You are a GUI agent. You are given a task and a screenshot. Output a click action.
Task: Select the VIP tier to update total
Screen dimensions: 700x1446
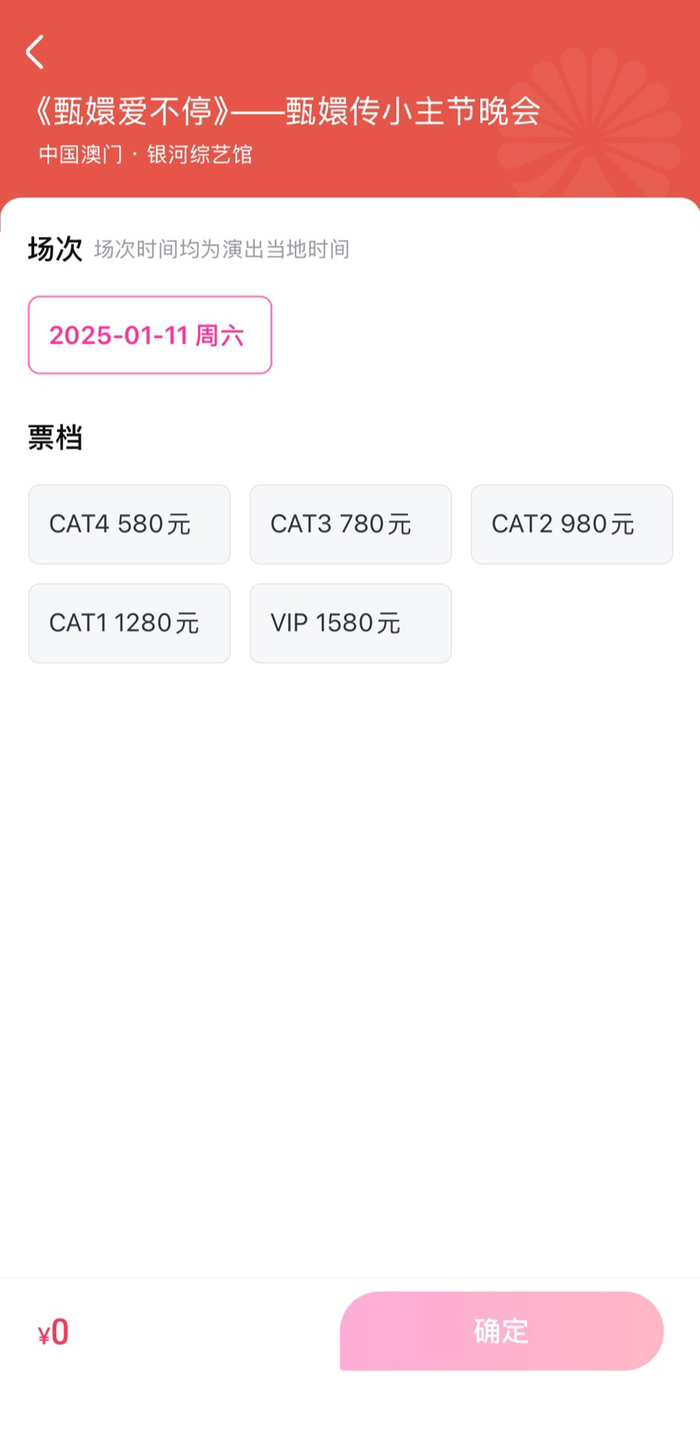350,623
